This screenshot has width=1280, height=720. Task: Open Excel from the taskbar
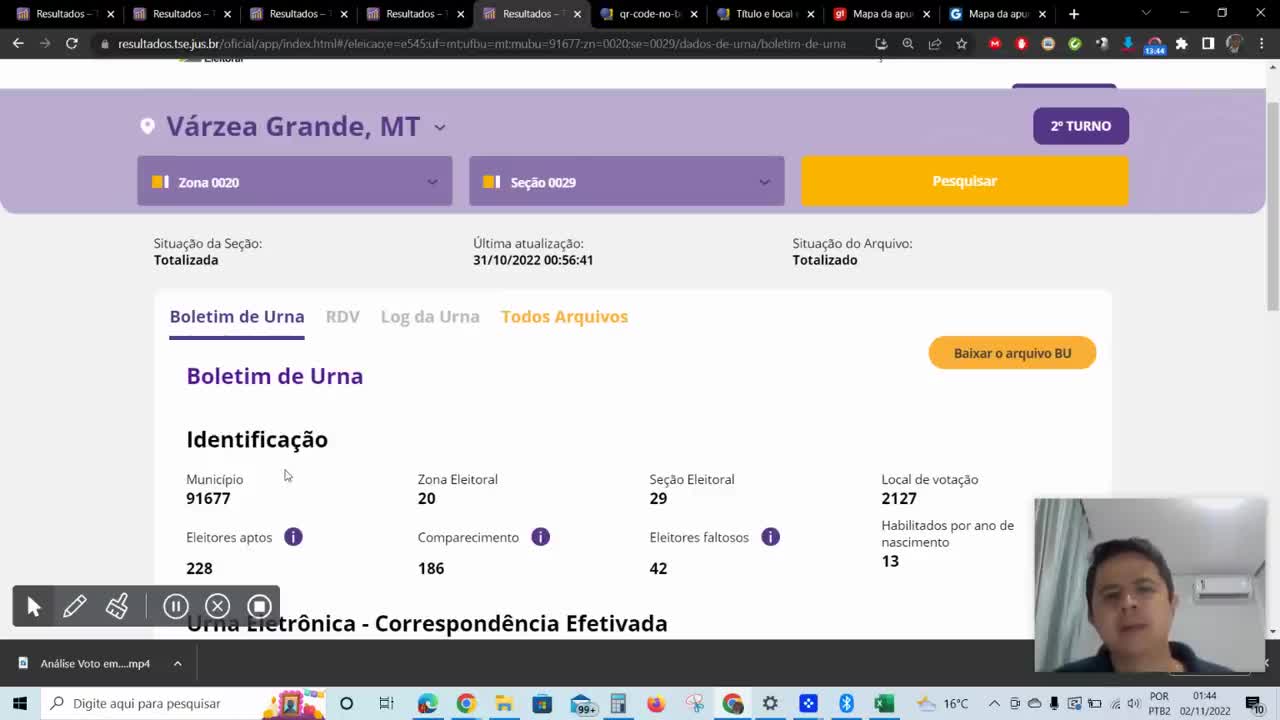[x=884, y=703]
